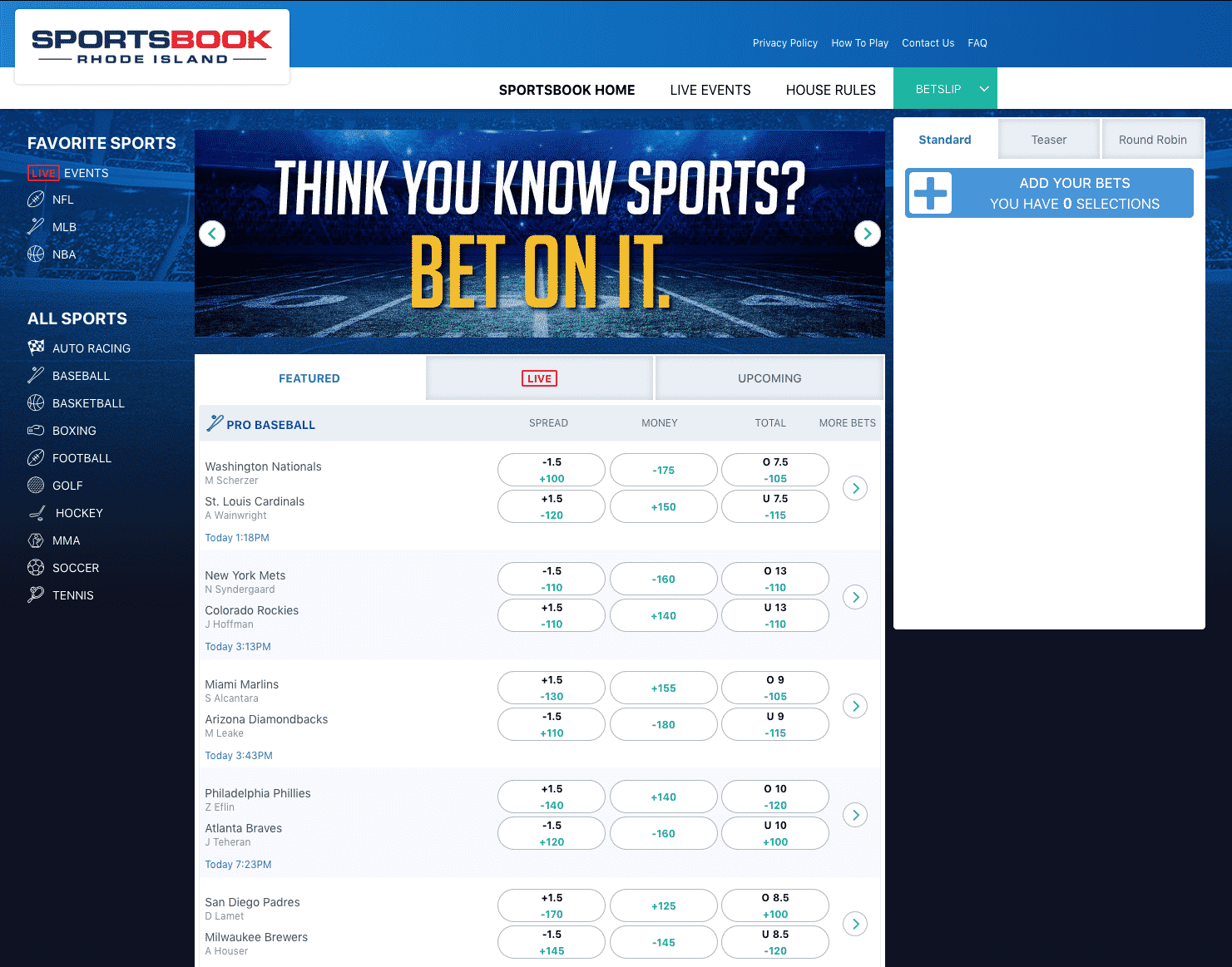The width and height of the screenshot is (1232, 967).
Task: Click the NBA basketball icon in Favorite Sports
Action: [x=36, y=254]
